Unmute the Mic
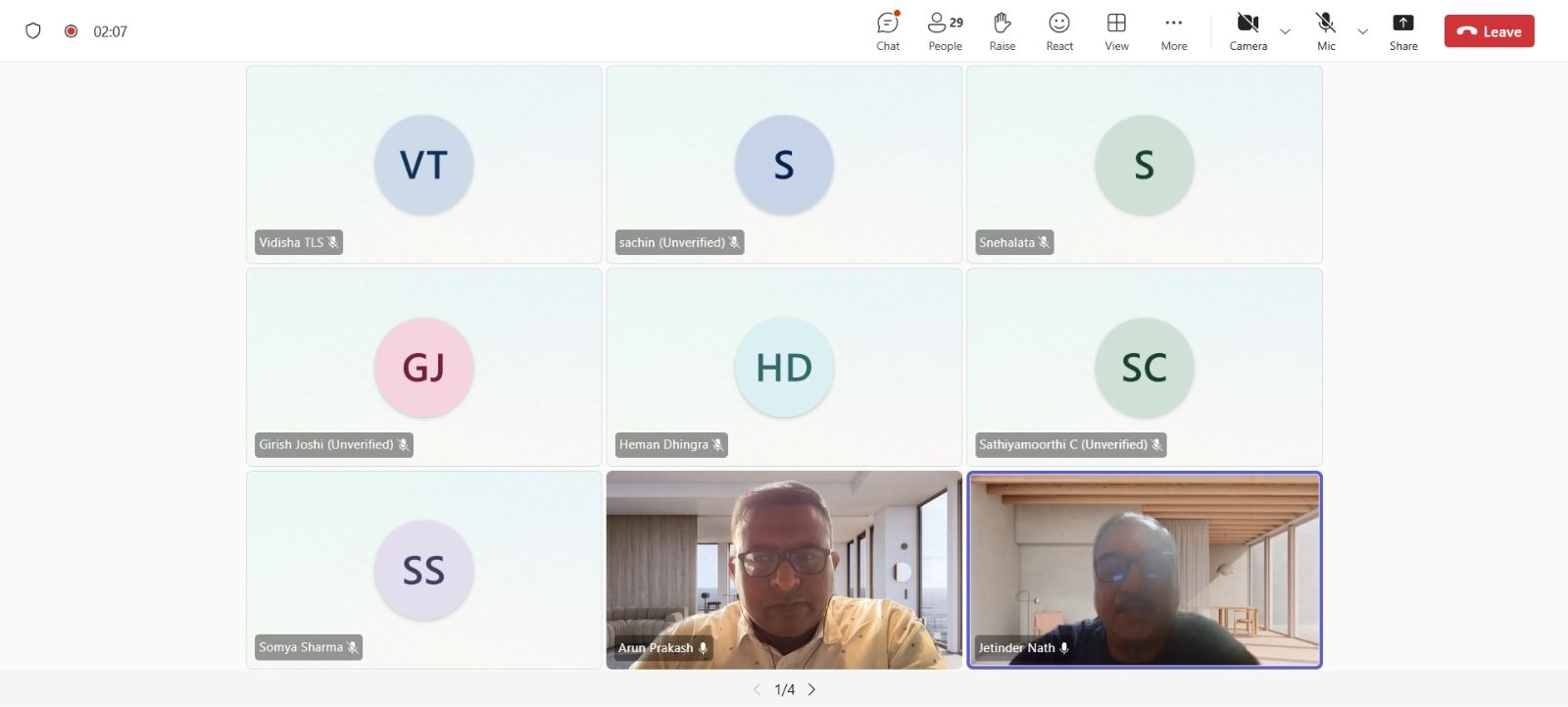Viewport: 1568px width, 707px height. pyautogui.click(x=1326, y=31)
